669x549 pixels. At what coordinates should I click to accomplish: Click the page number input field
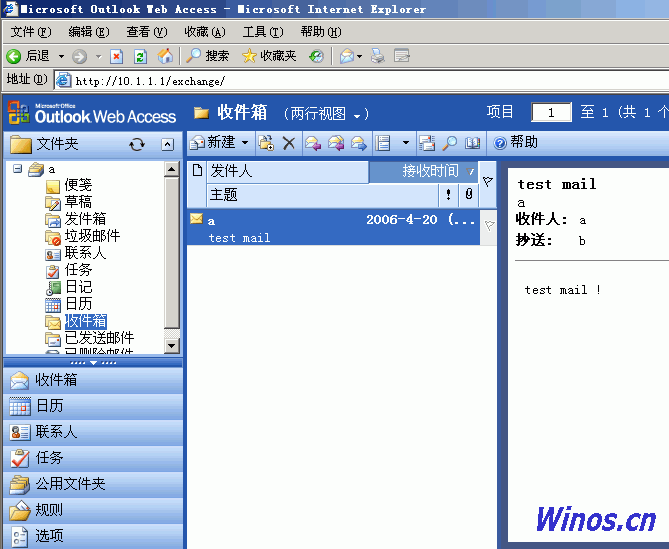551,113
